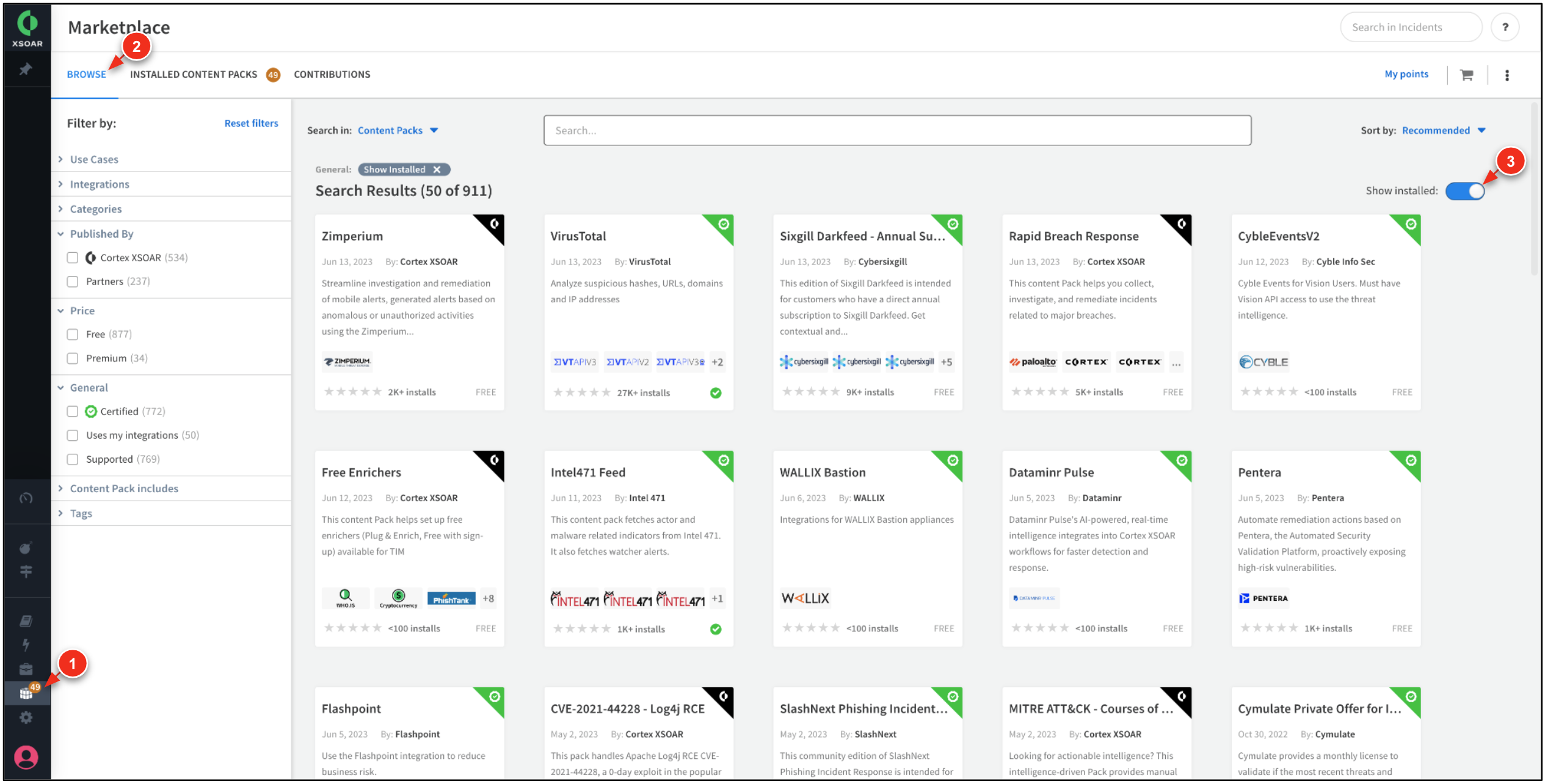Open the pink user profile avatar

click(x=26, y=758)
